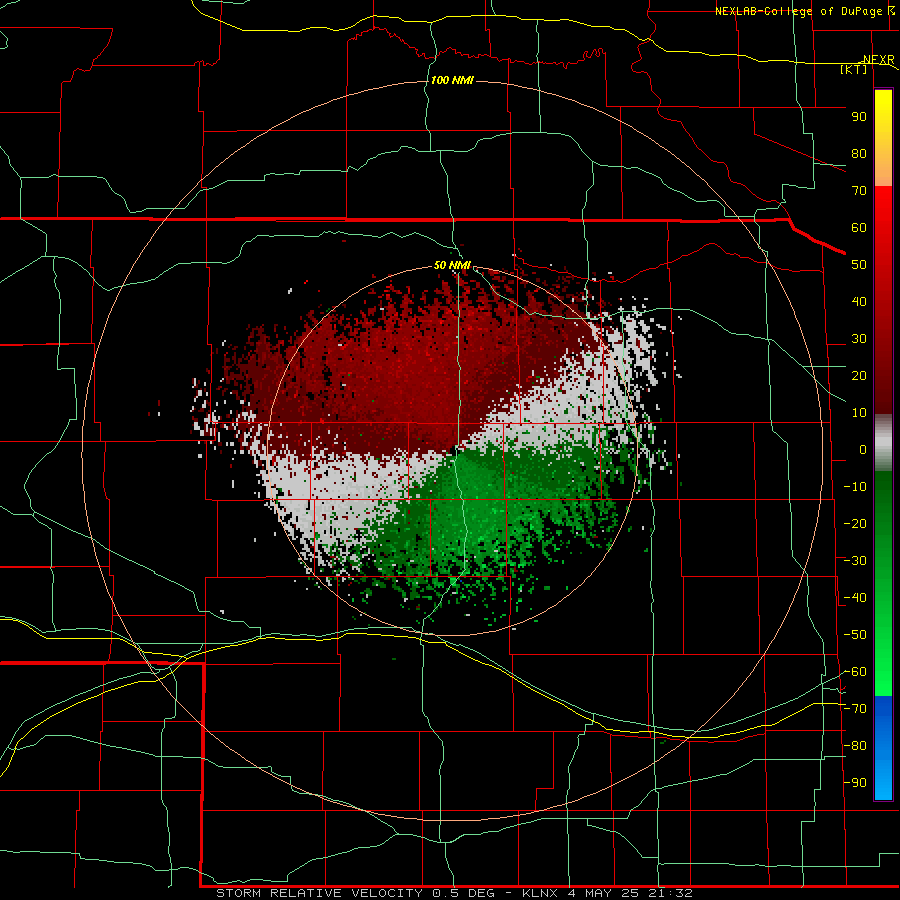The image size is (900, 900).
Task: Click the NEXR label at top right
Action: click(879, 60)
